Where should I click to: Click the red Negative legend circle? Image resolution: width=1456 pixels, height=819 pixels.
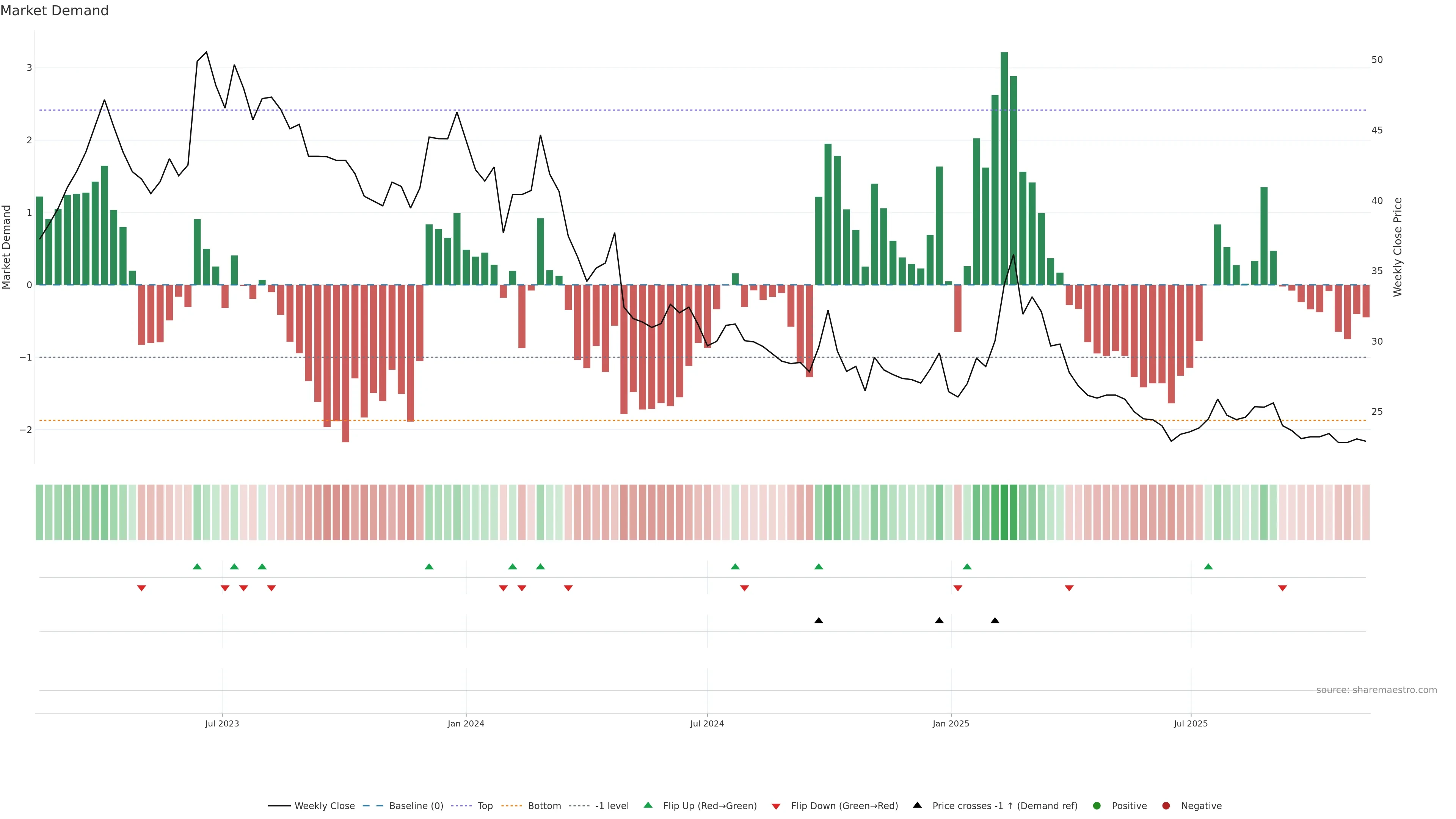[x=1166, y=806]
